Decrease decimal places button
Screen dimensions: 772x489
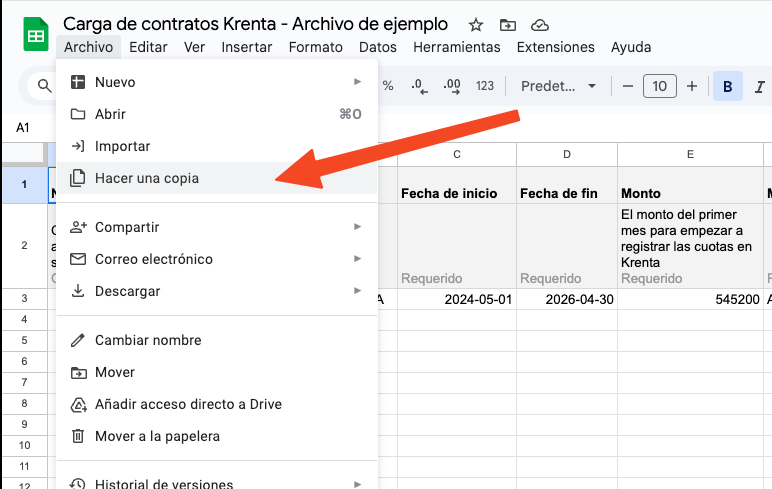click(x=419, y=86)
